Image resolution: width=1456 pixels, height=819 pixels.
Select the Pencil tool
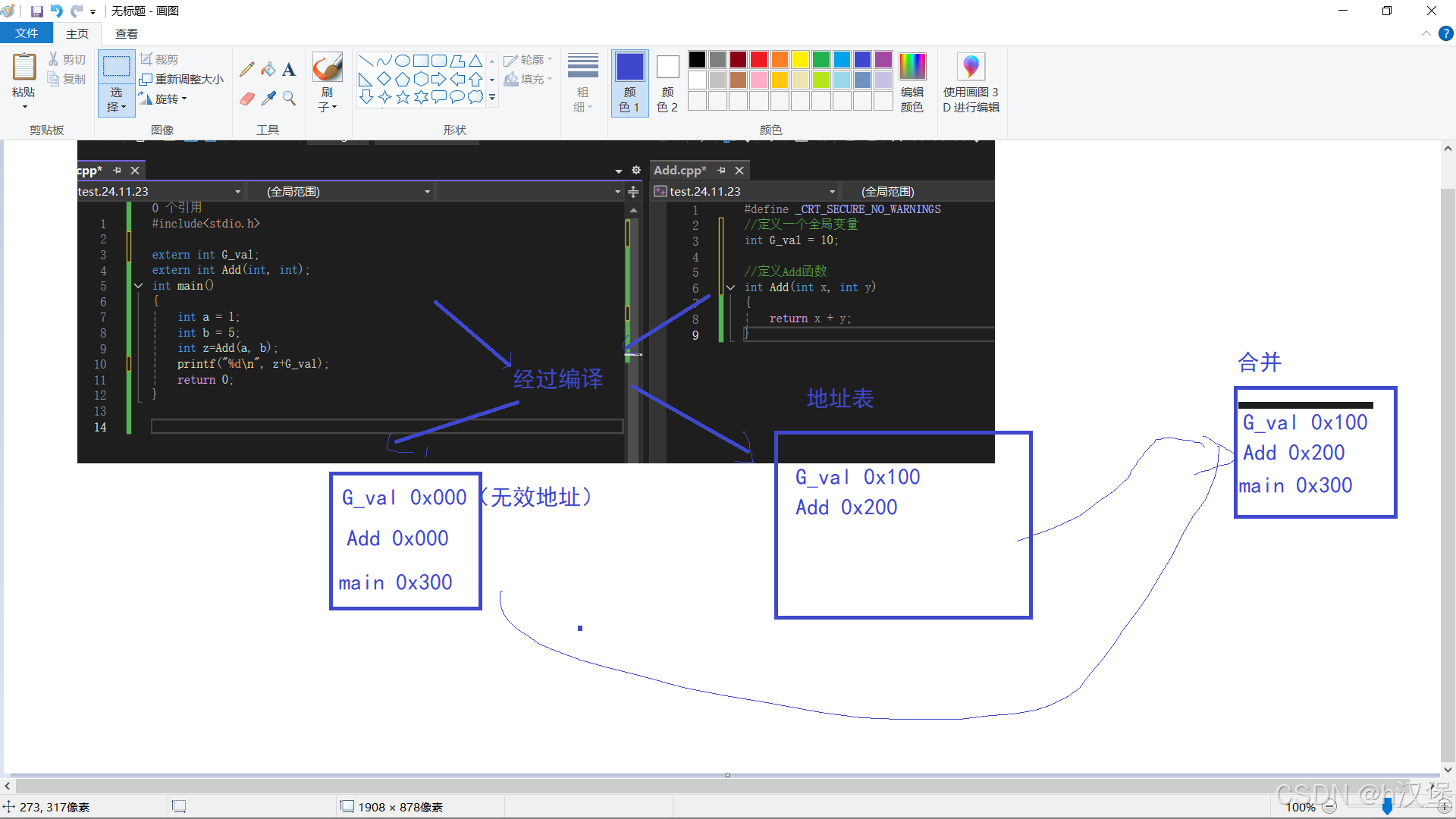click(x=246, y=70)
